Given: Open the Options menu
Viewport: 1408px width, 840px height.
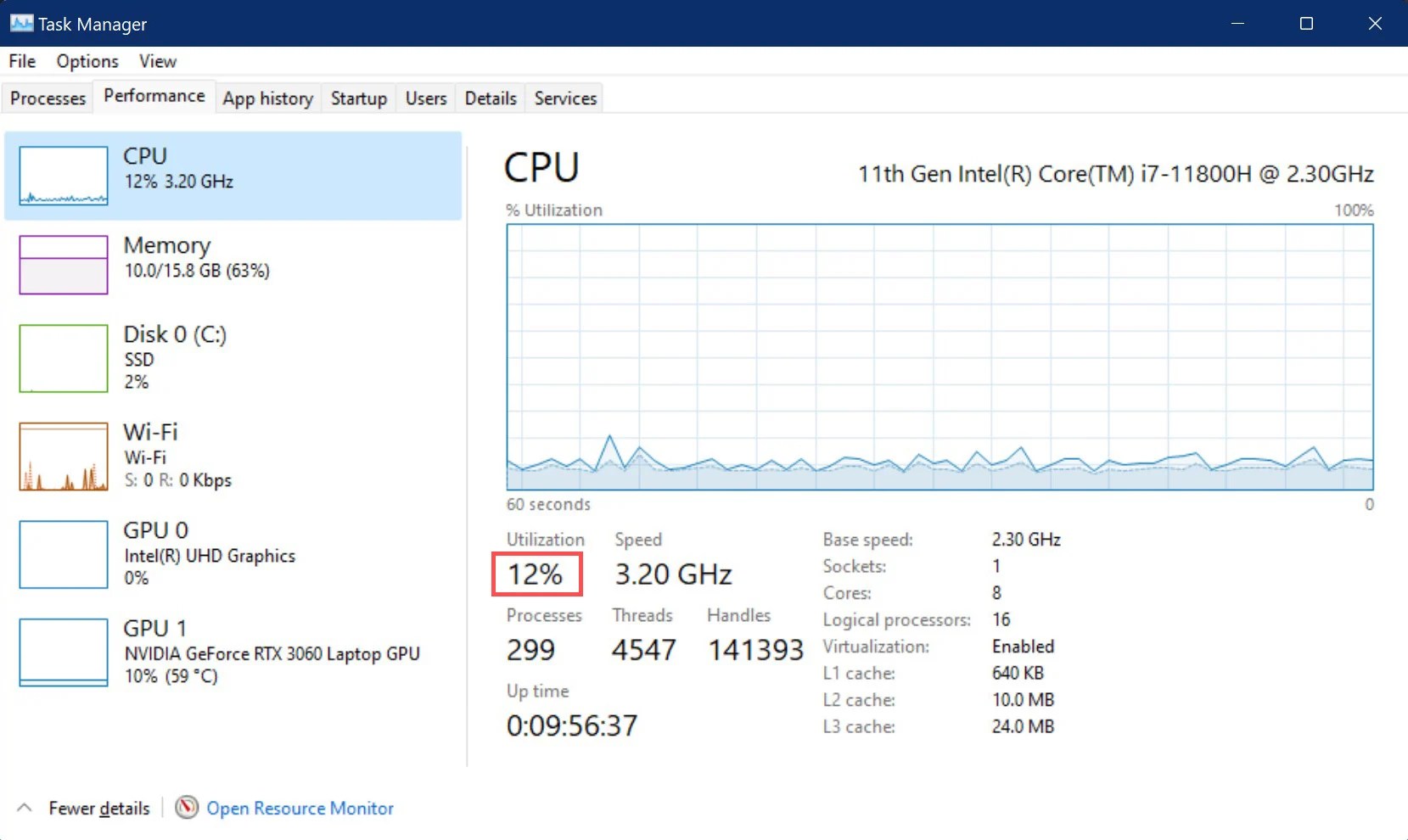Looking at the screenshot, I should 86,60.
